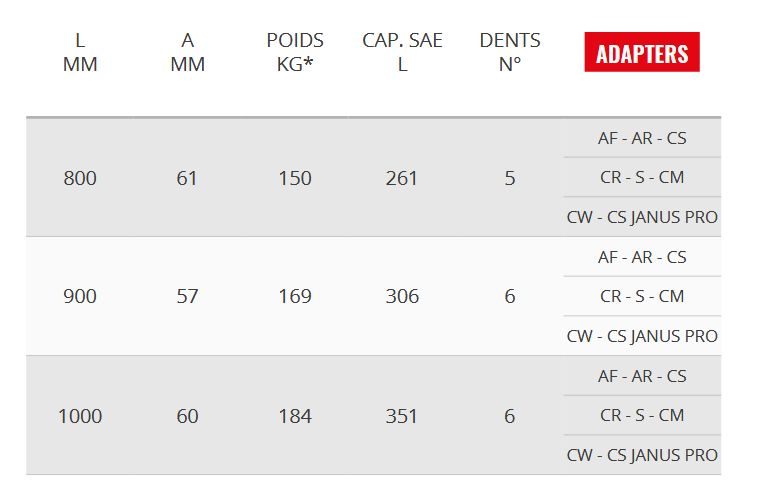The height and width of the screenshot is (500, 766).
Task: Click the 261 capacity value
Action: coord(402,178)
